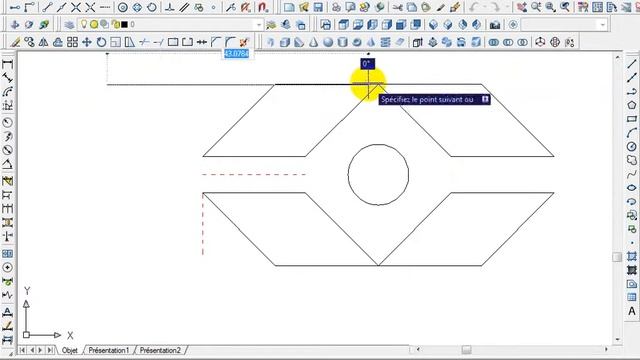
Task: Activate the Stretch tool
Action: [x=130, y=42]
